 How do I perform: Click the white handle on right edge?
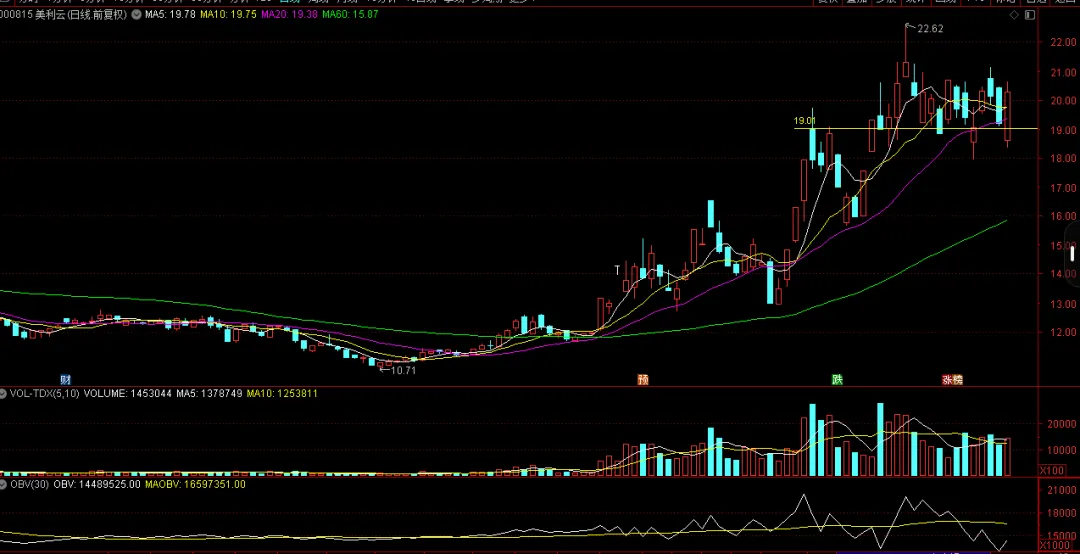[x=1072, y=254]
